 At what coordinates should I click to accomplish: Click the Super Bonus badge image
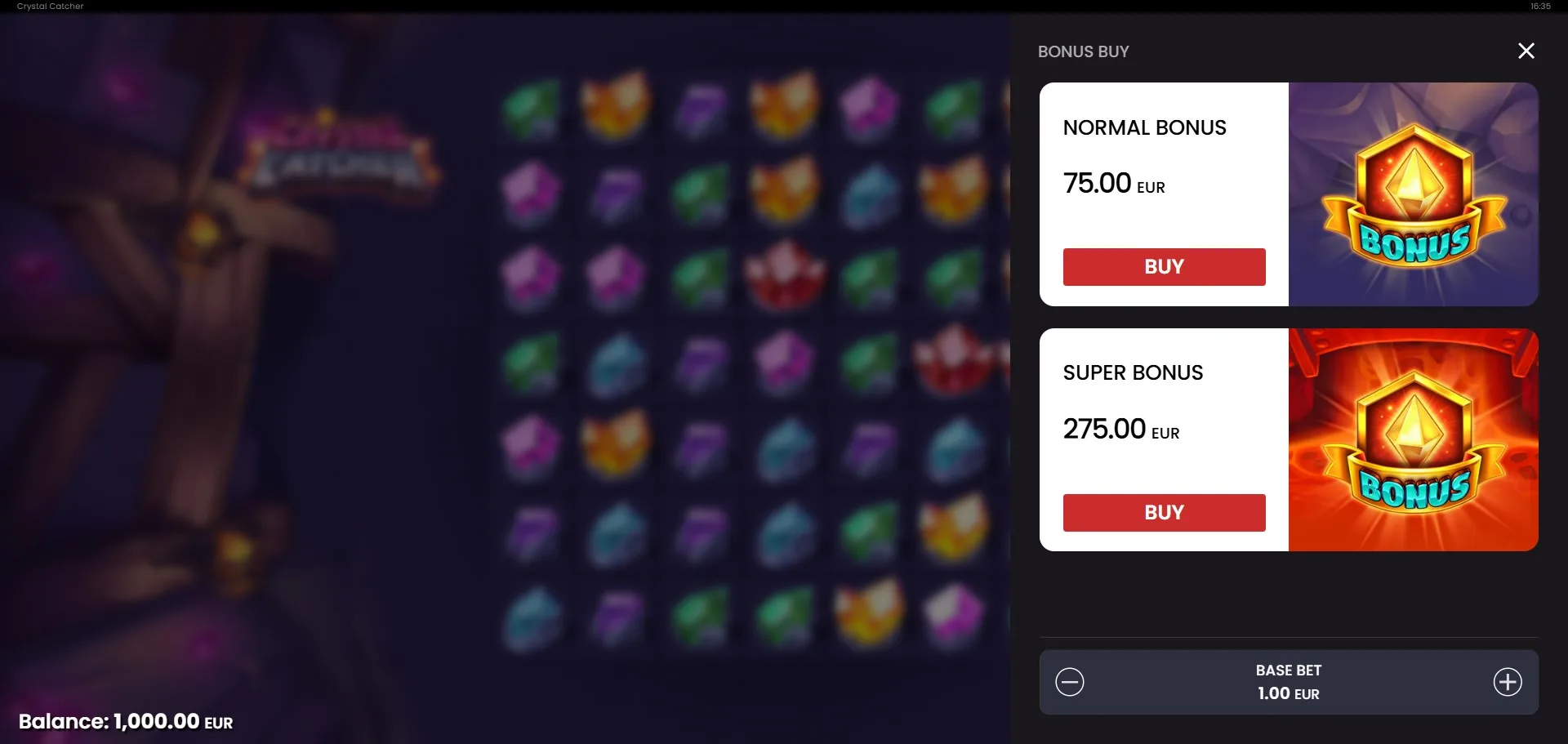tap(1414, 439)
